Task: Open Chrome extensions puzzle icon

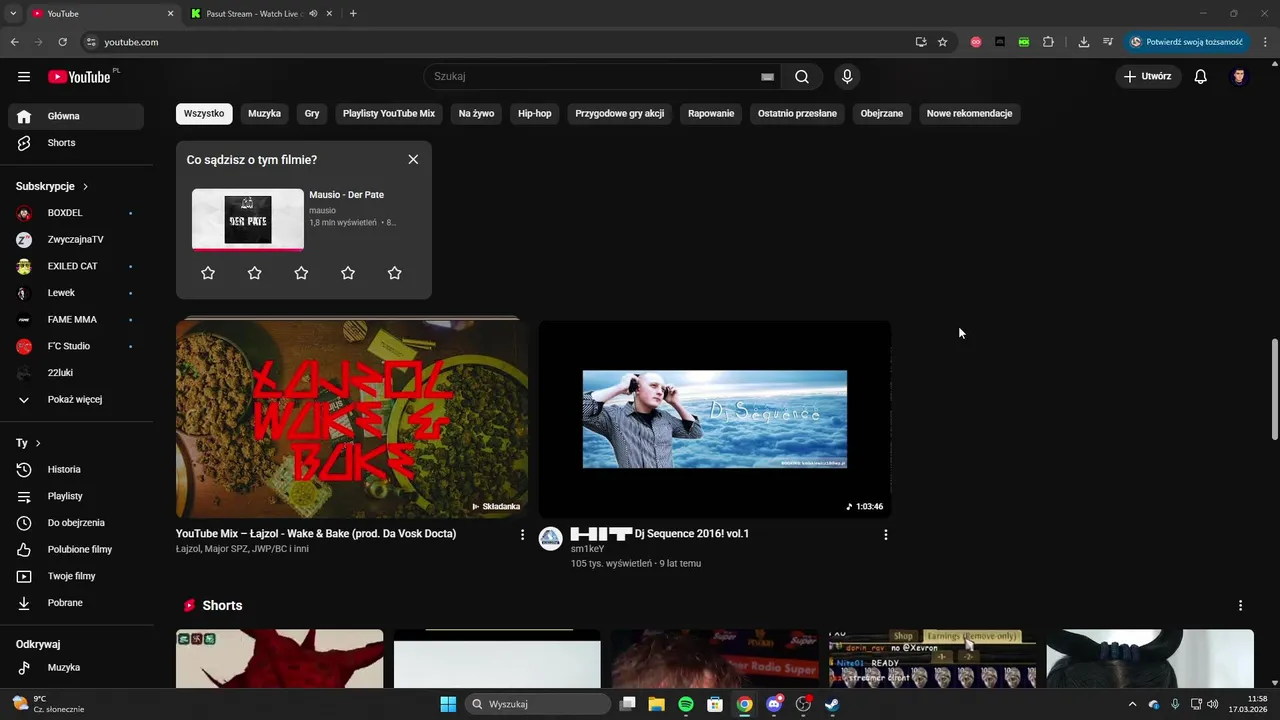Action: point(1048,42)
